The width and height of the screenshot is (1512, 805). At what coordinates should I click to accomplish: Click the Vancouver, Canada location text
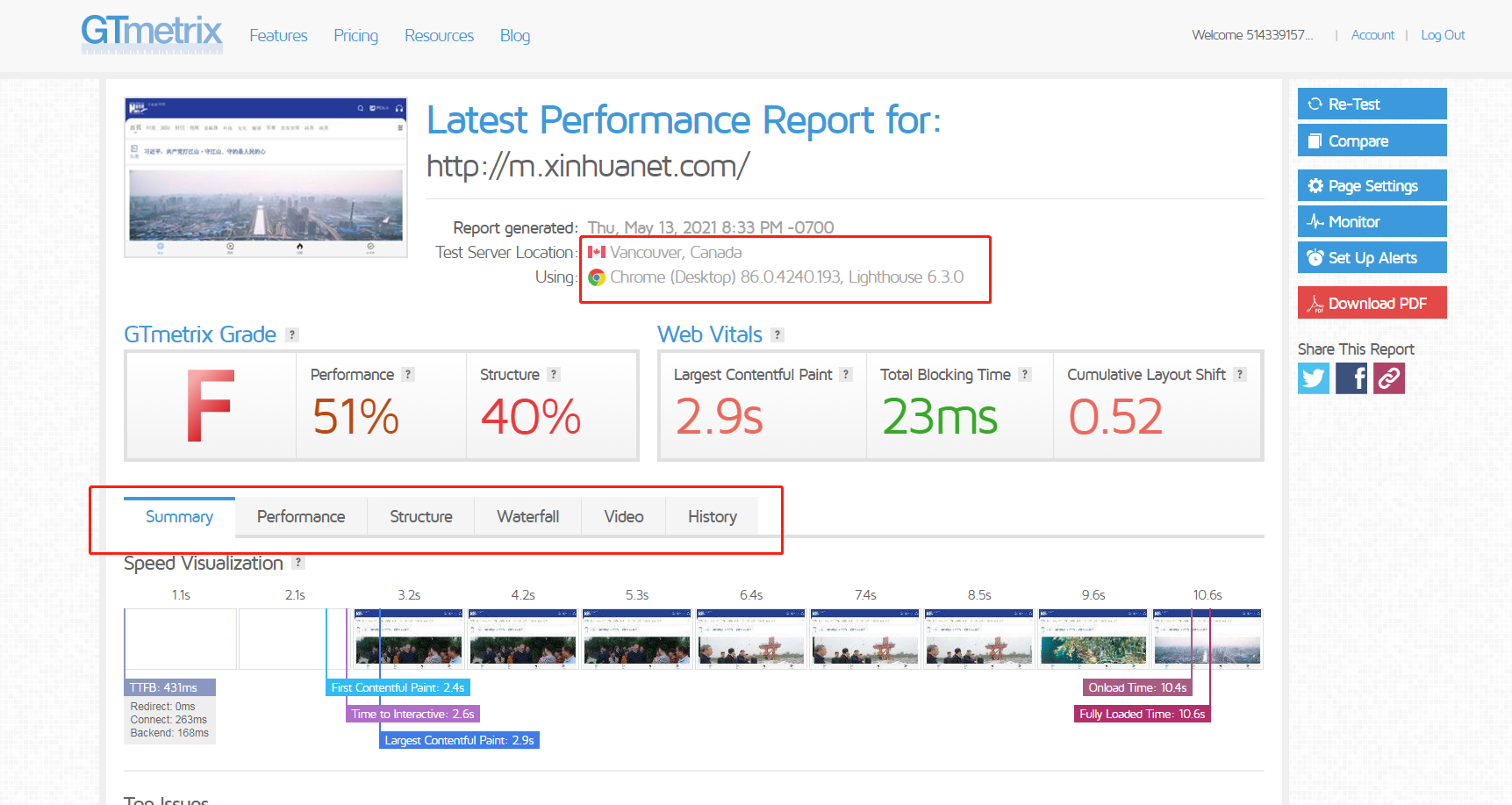[676, 252]
